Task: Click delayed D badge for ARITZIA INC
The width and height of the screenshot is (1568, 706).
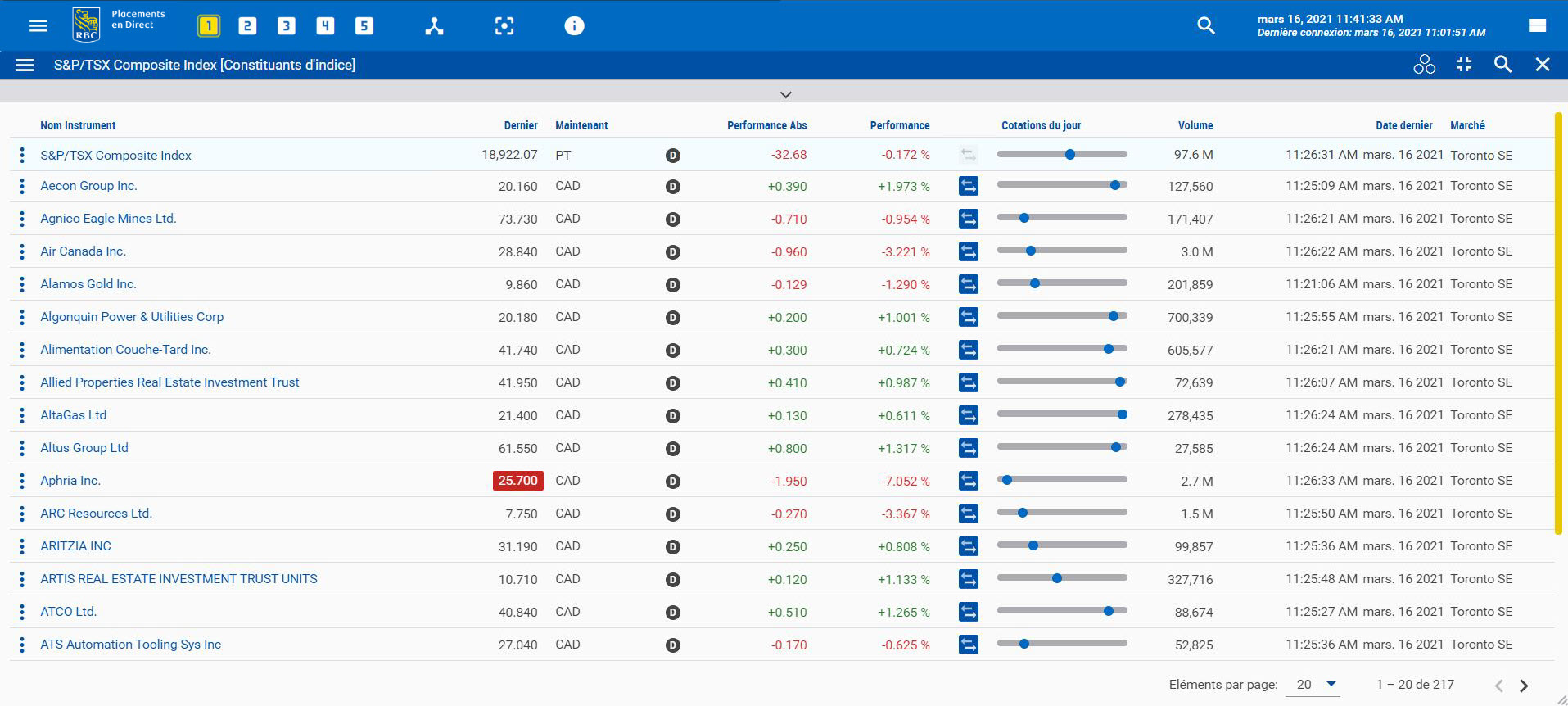Action: [x=673, y=547]
